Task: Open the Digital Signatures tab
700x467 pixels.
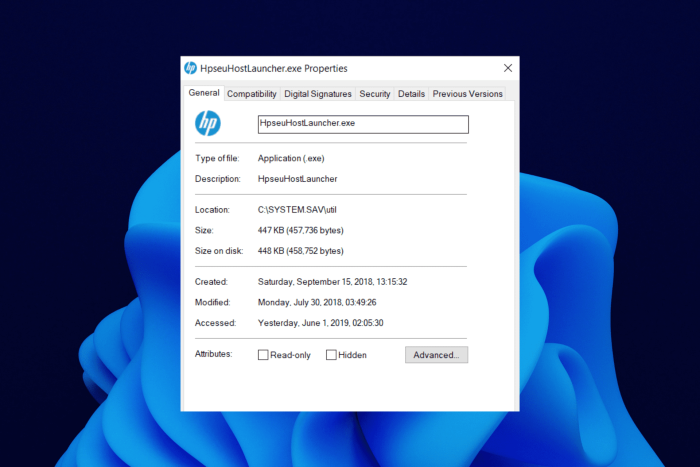Action: [318, 94]
